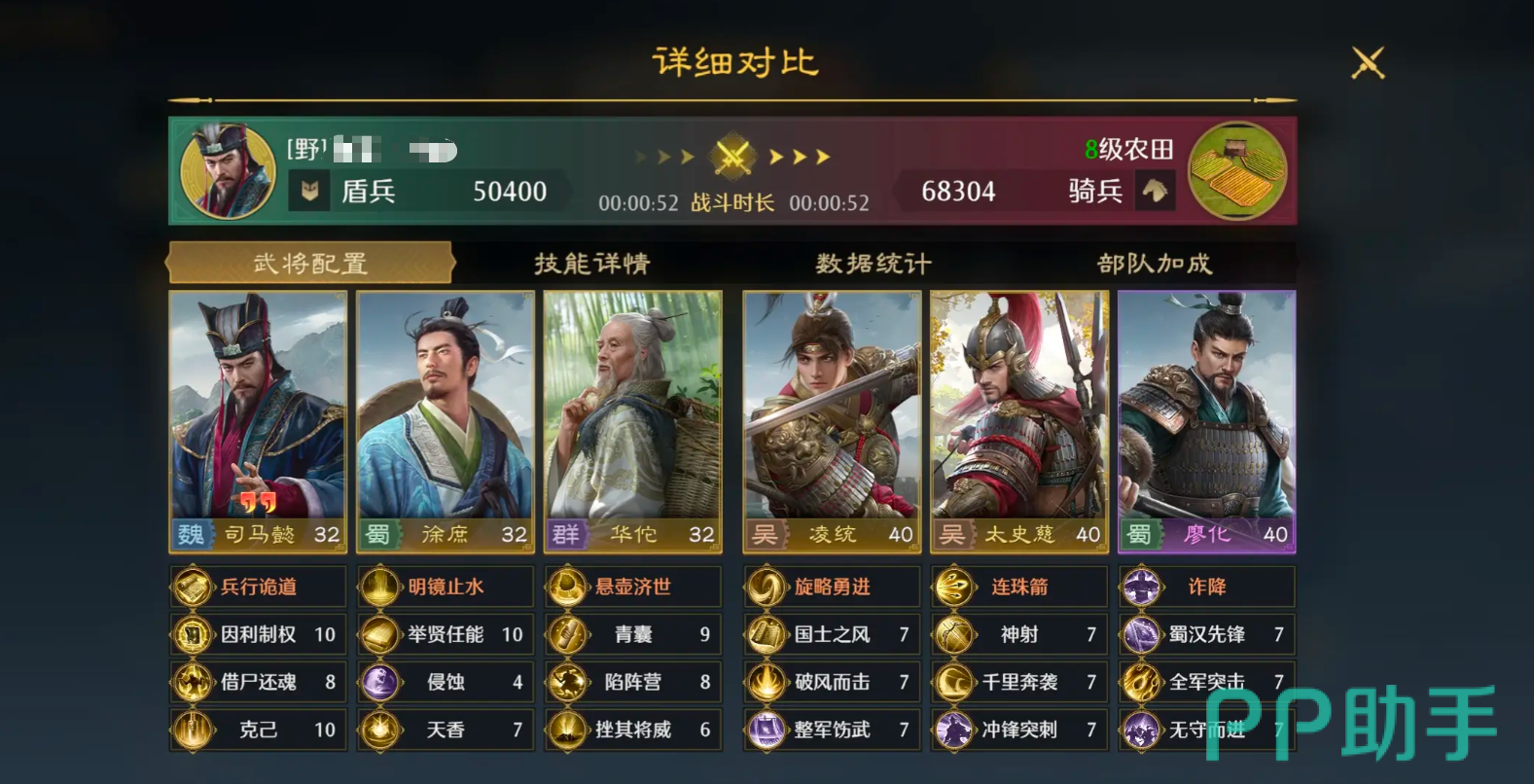View the 华佗 general portrait card

pyautogui.click(x=633, y=422)
